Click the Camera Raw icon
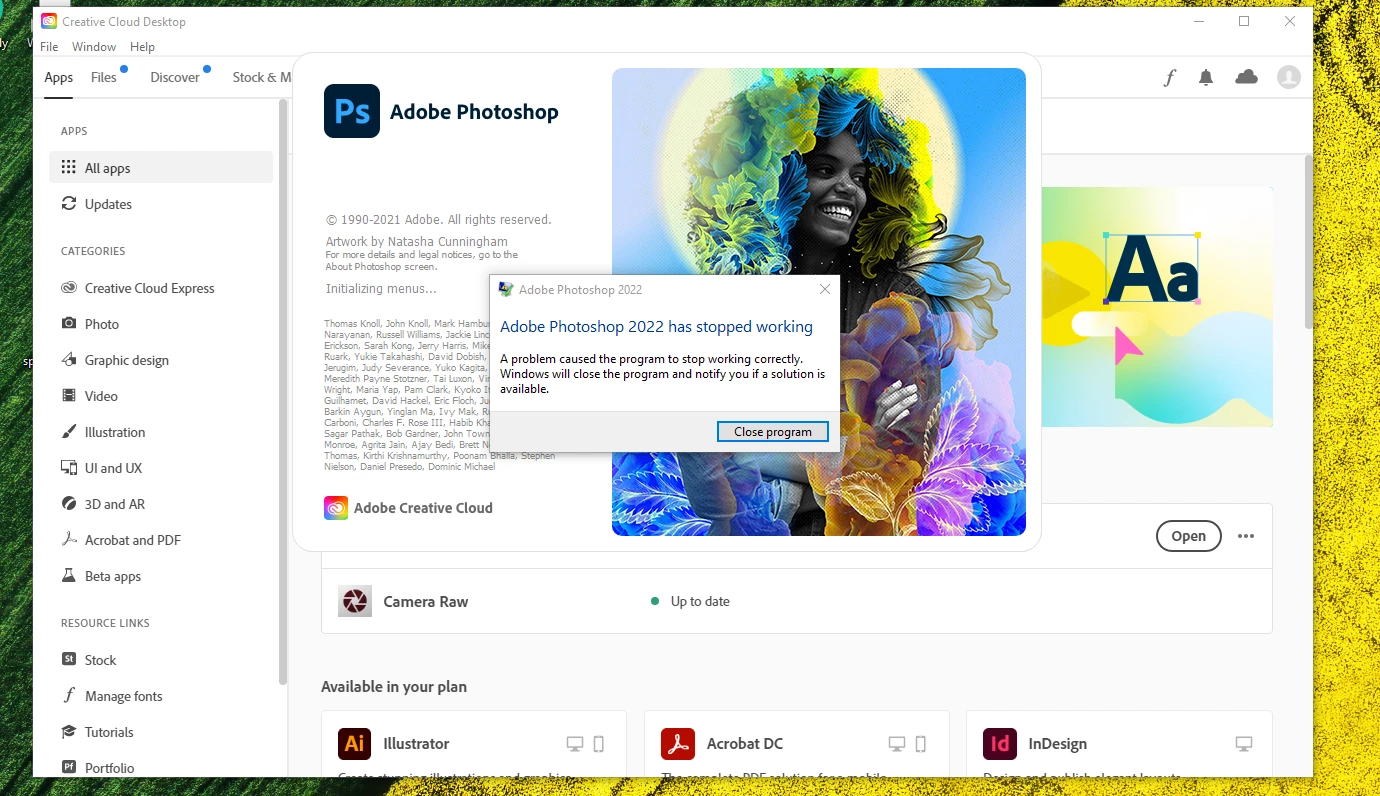The width and height of the screenshot is (1380, 796). click(x=355, y=601)
